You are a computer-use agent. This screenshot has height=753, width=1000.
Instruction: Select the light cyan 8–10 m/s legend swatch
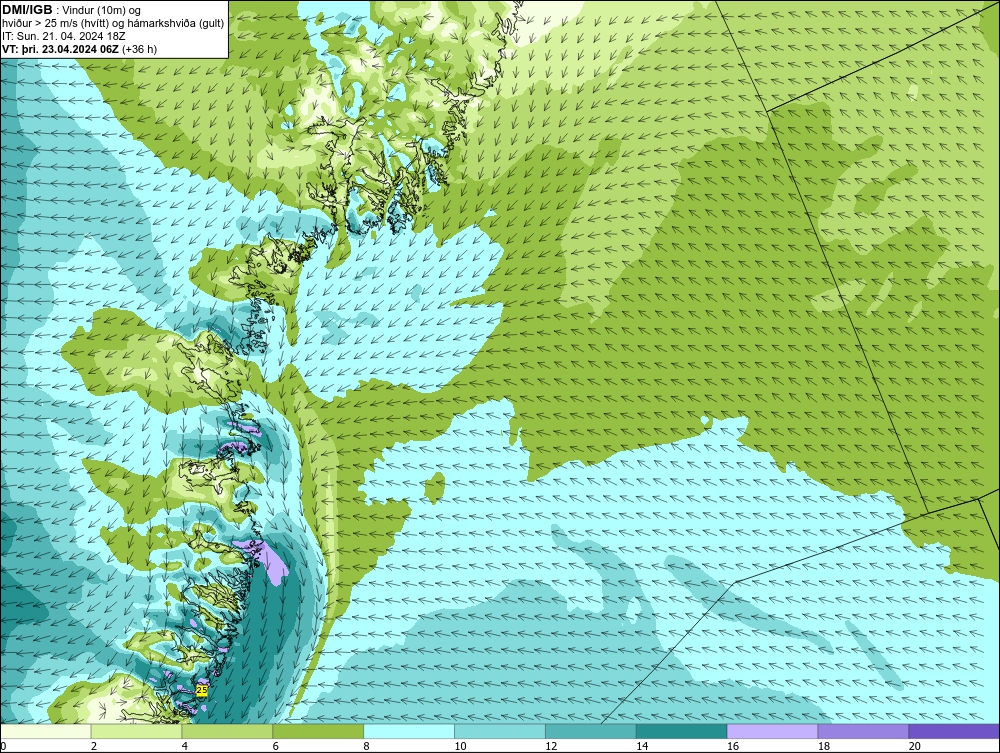click(x=409, y=731)
